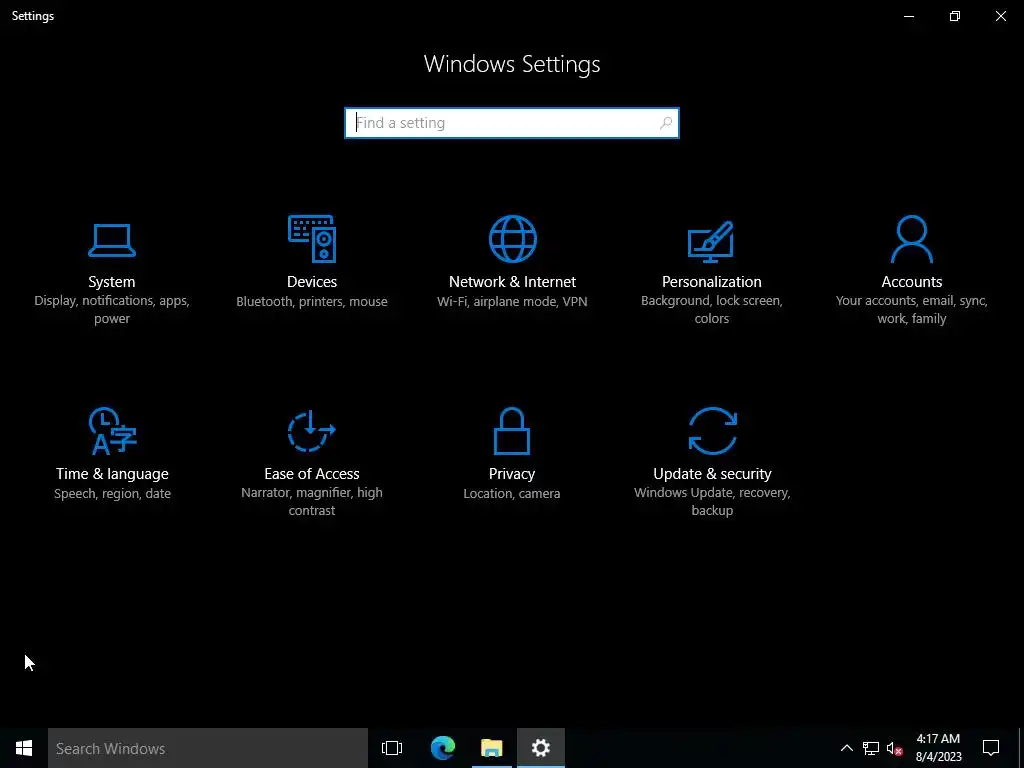Click "Location, camera" description
The image size is (1024, 768).
point(512,494)
